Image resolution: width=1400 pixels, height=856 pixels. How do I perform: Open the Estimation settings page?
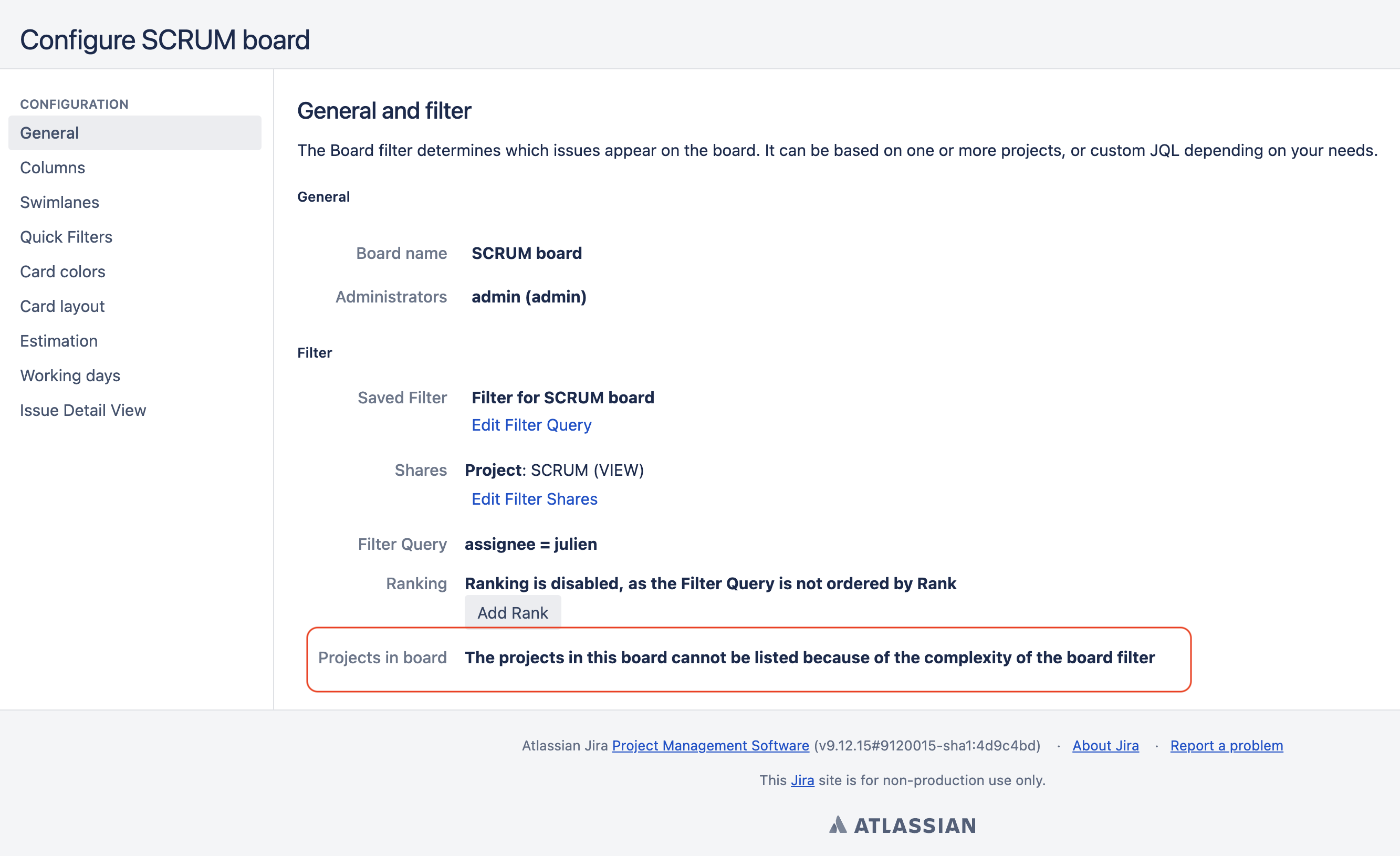[x=58, y=341]
